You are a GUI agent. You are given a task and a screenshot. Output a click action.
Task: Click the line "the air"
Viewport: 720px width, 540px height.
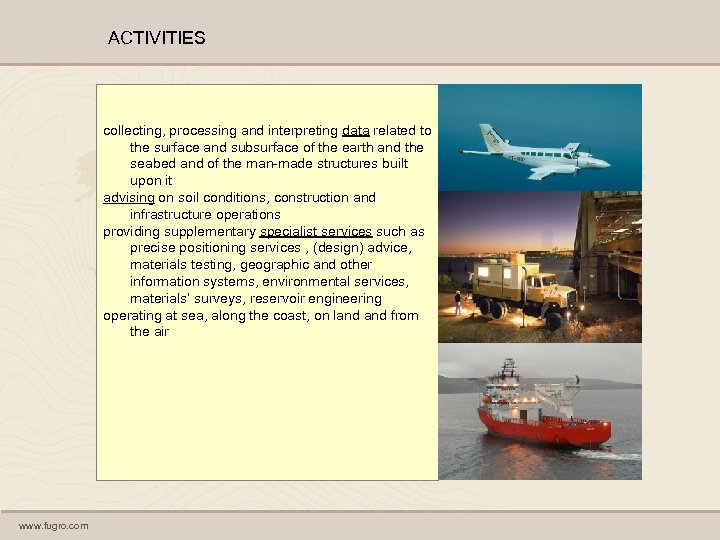(x=150, y=332)
